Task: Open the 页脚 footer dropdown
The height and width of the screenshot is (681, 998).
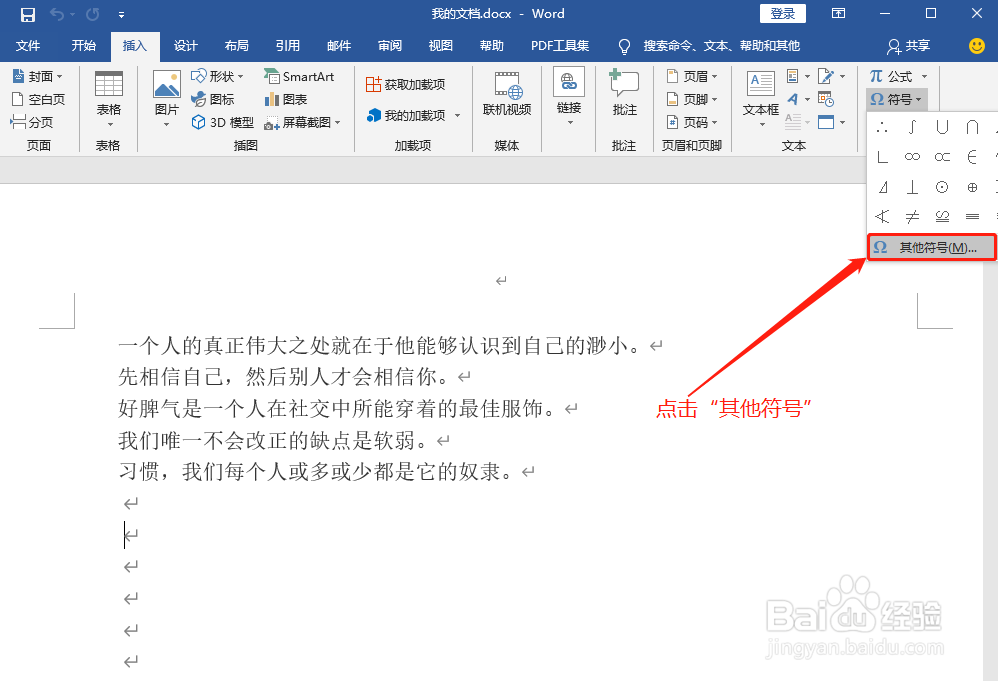Action: pyautogui.click(x=692, y=99)
